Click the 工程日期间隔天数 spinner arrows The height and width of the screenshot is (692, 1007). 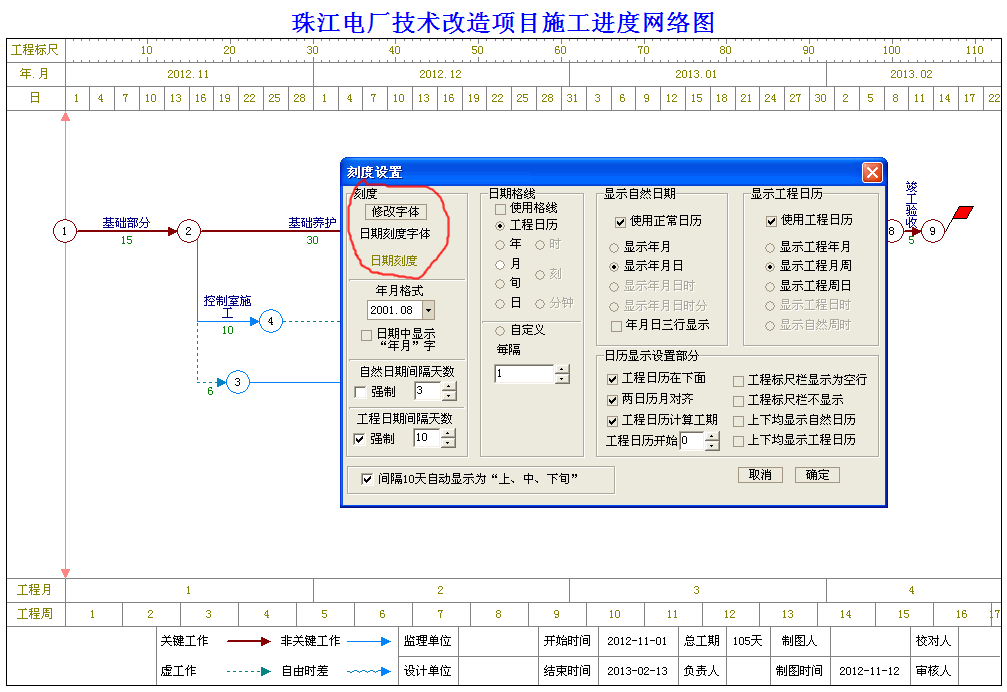pos(448,437)
